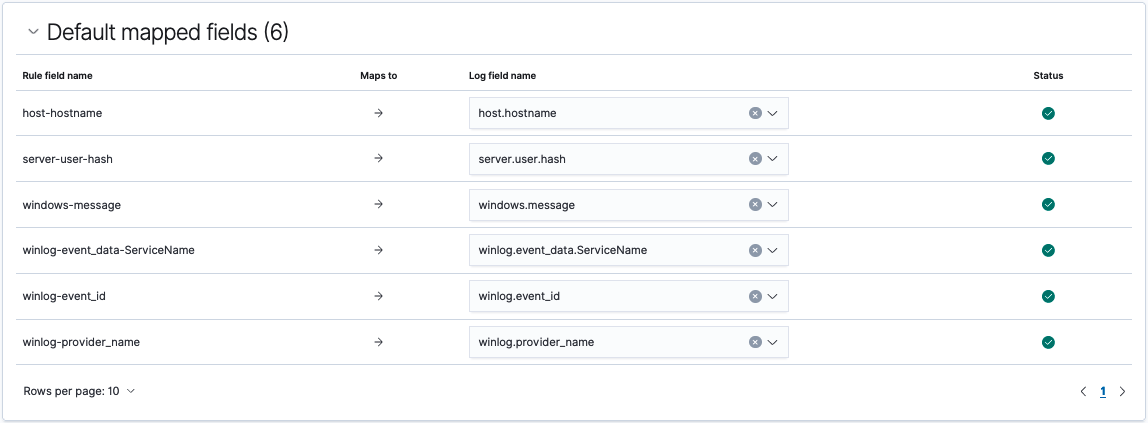The height and width of the screenshot is (423, 1148).
Task: Click the Log field name column header
Action: [x=502, y=75]
